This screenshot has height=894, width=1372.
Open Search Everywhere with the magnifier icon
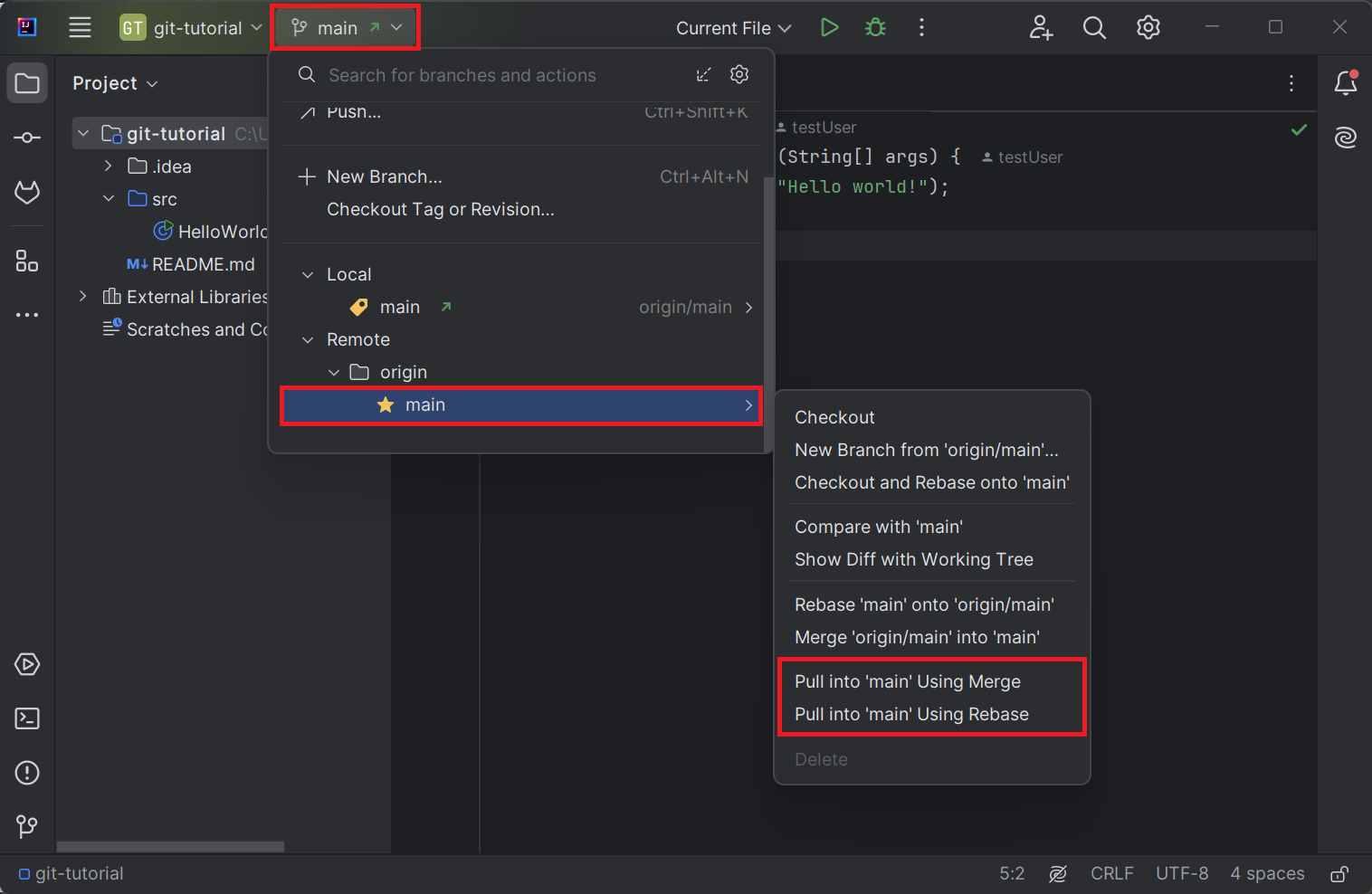1094,27
